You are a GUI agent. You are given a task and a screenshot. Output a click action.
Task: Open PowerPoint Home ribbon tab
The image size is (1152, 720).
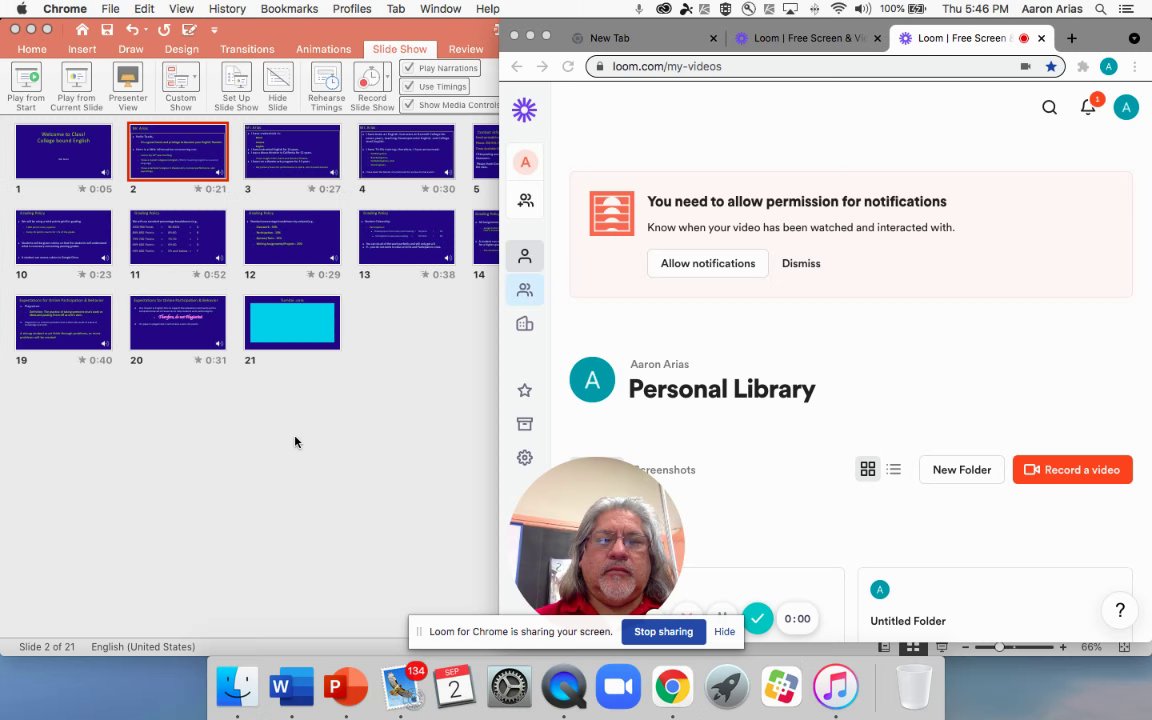(x=32, y=49)
